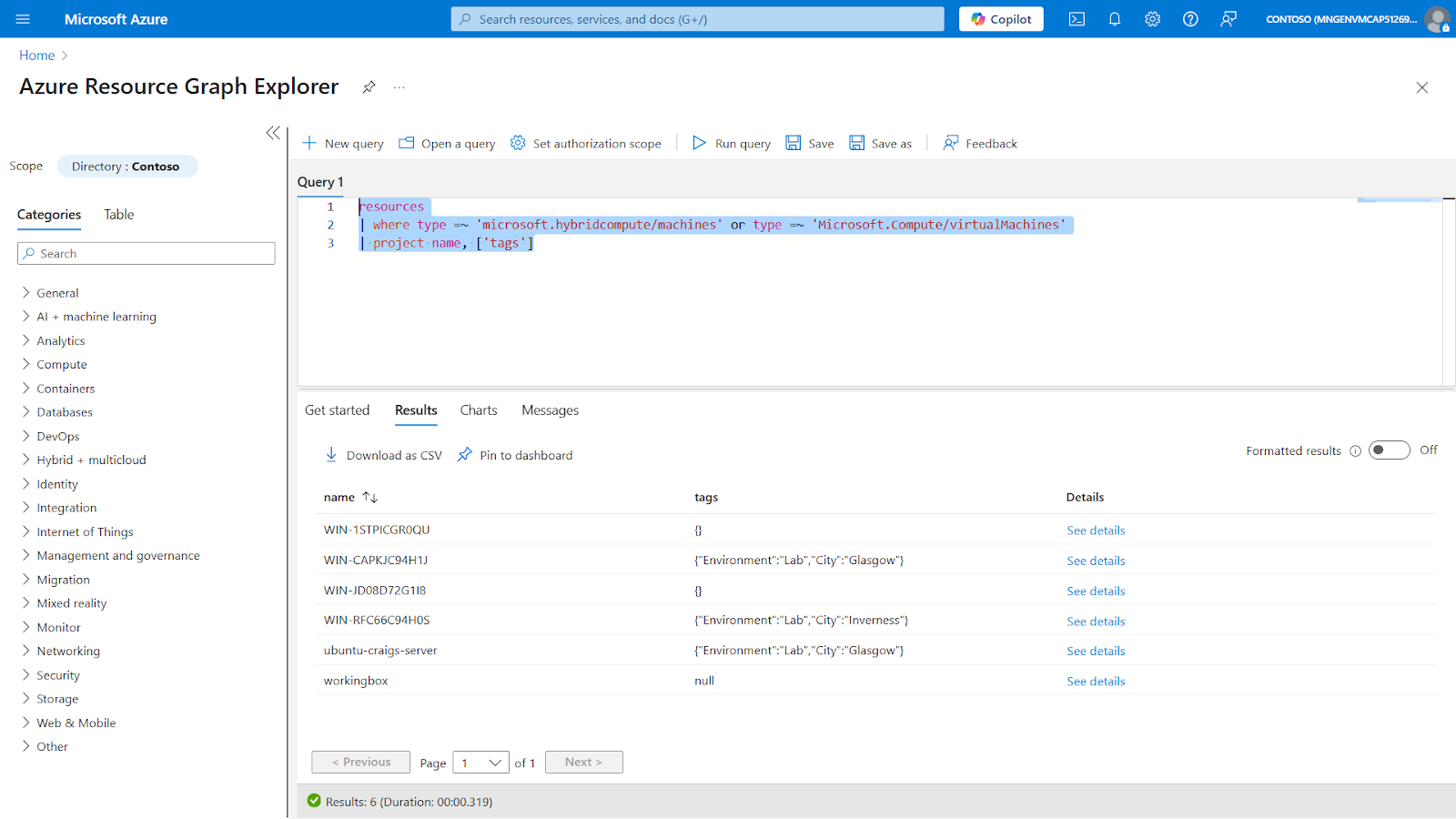Viewport: 1456px width, 819px height.
Task: Open the Page number dropdown
Action: (480, 763)
